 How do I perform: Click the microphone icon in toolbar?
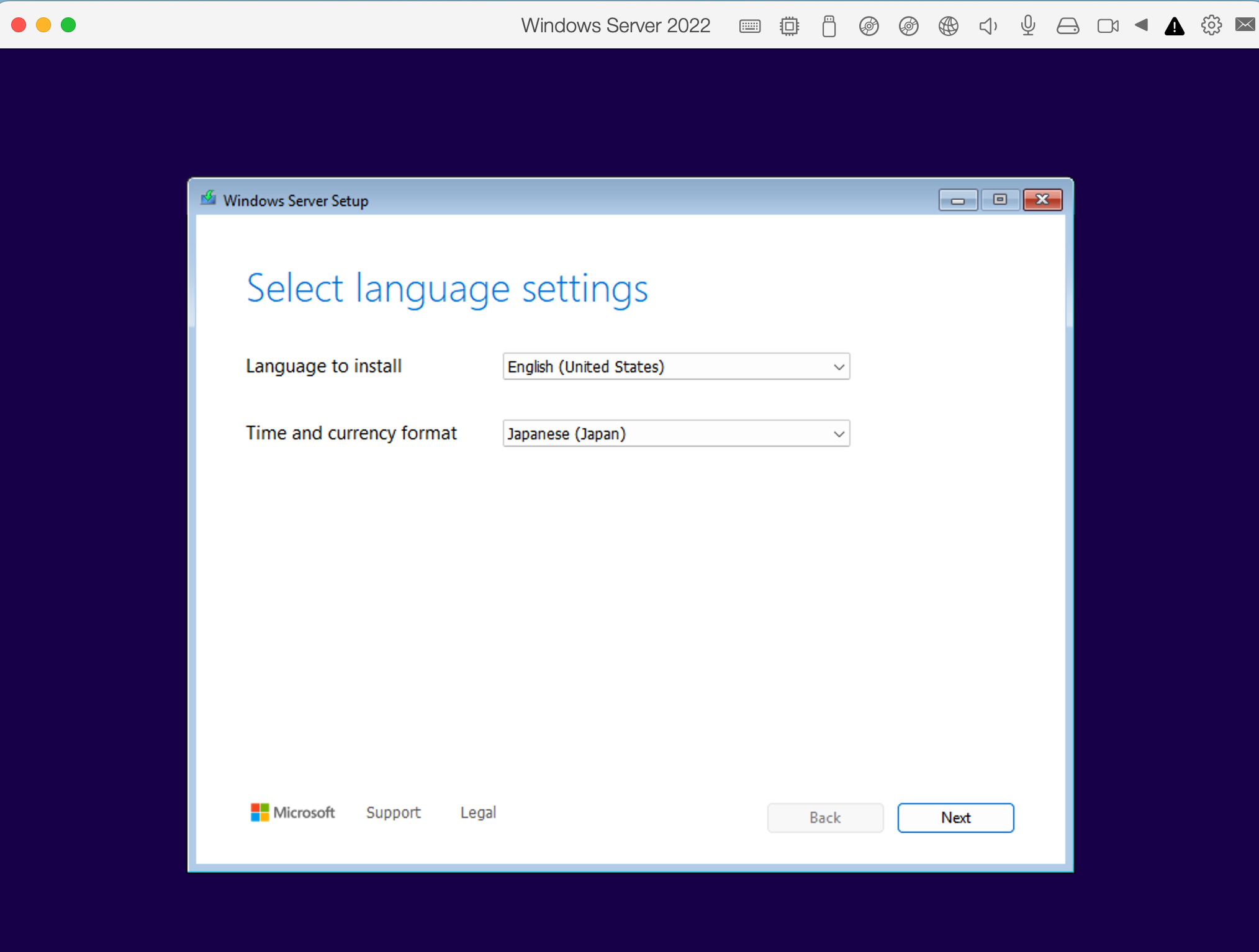(1027, 25)
